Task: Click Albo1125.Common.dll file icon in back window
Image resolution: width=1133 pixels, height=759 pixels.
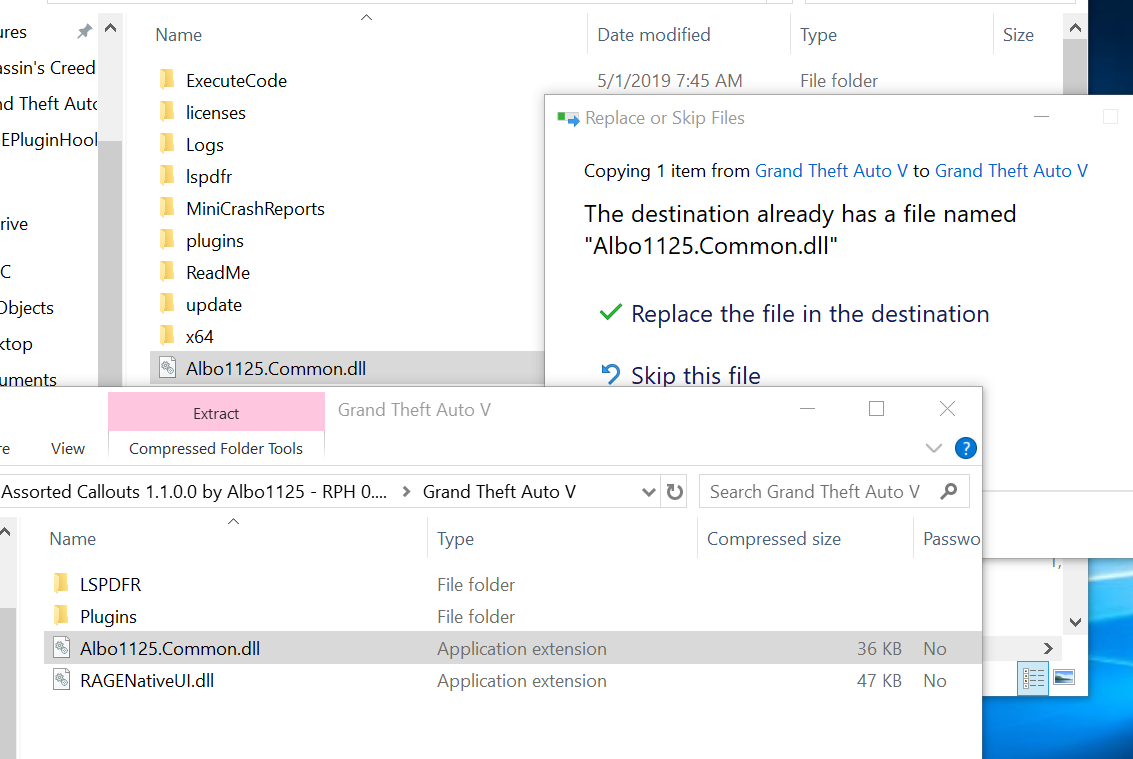Action: (168, 368)
